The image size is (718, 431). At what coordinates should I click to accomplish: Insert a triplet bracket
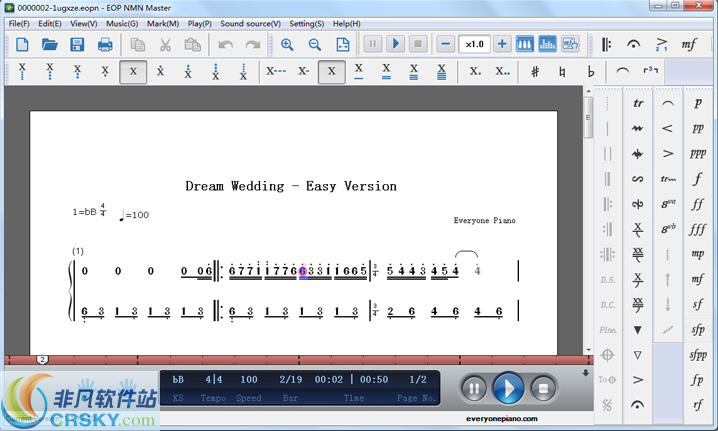pyautogui.click(x=650, y=71)
